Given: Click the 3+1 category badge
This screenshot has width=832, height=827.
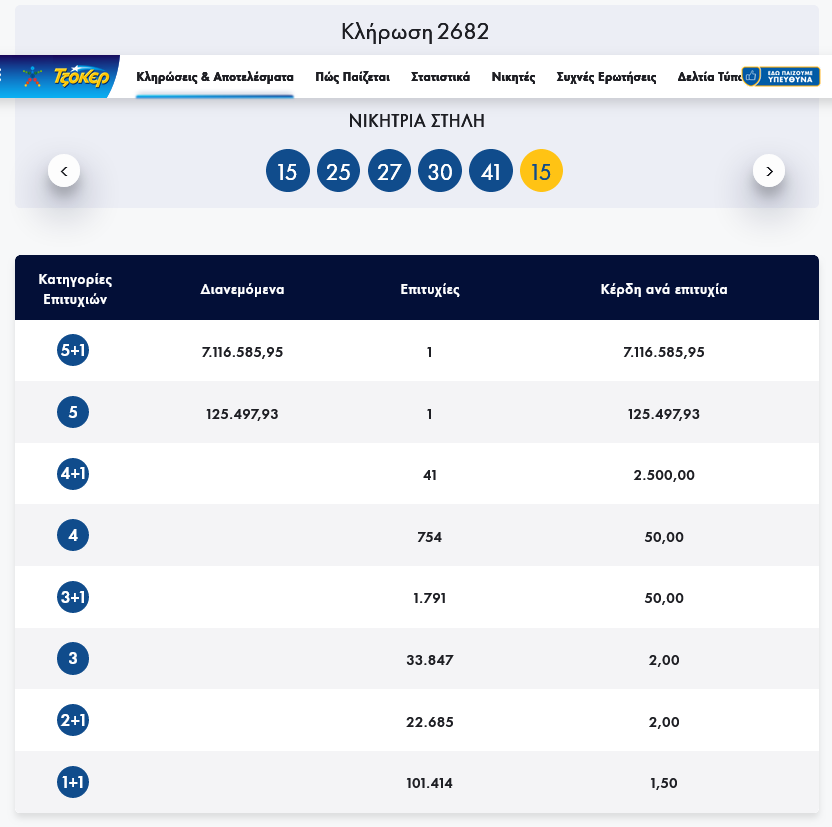Looking at the screenshot, I should point(73,598).
